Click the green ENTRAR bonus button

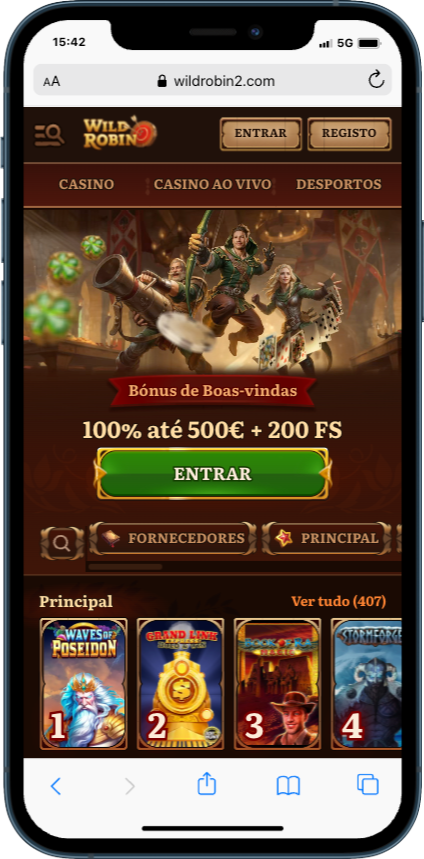point(213,473)
